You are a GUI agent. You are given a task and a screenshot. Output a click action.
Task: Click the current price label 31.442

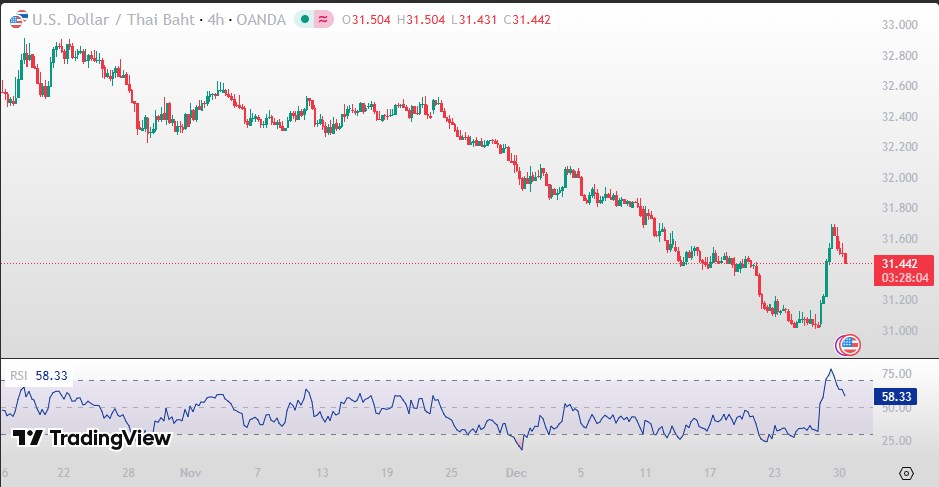900,264
